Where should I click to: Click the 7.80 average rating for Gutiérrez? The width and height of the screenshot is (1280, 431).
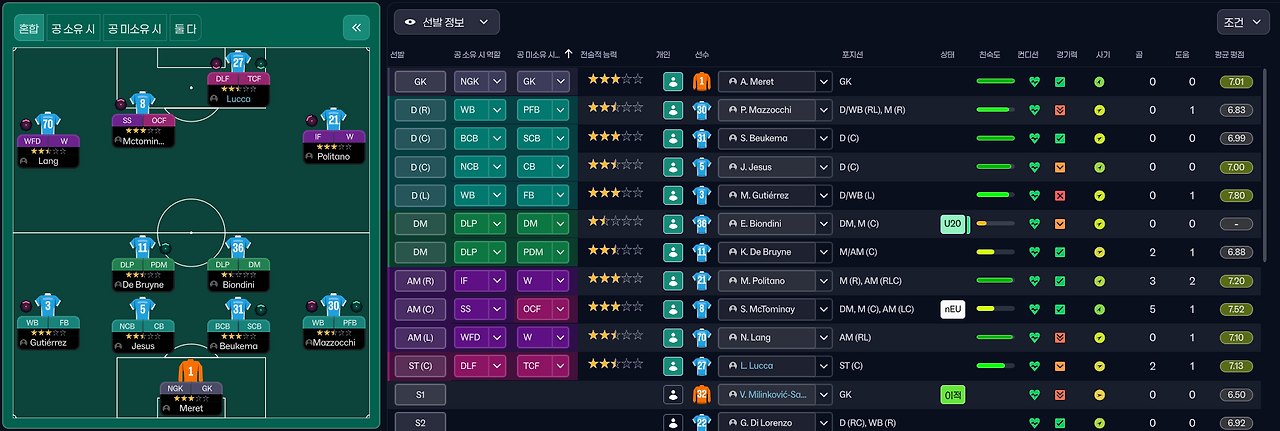pyautogui.click(x=1237, y=195)
